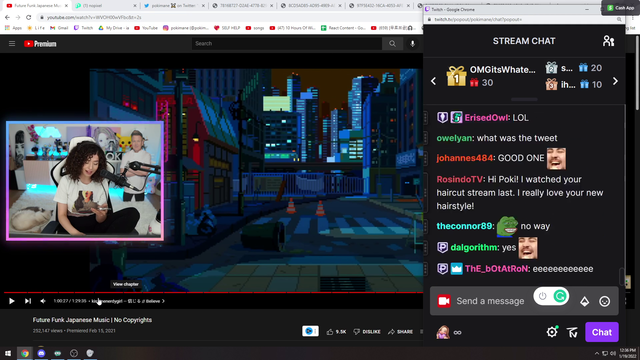Seek on the red video progress bar
Image resolution: width=640 pixels, height=360 pixels.
tap(213, 292)
